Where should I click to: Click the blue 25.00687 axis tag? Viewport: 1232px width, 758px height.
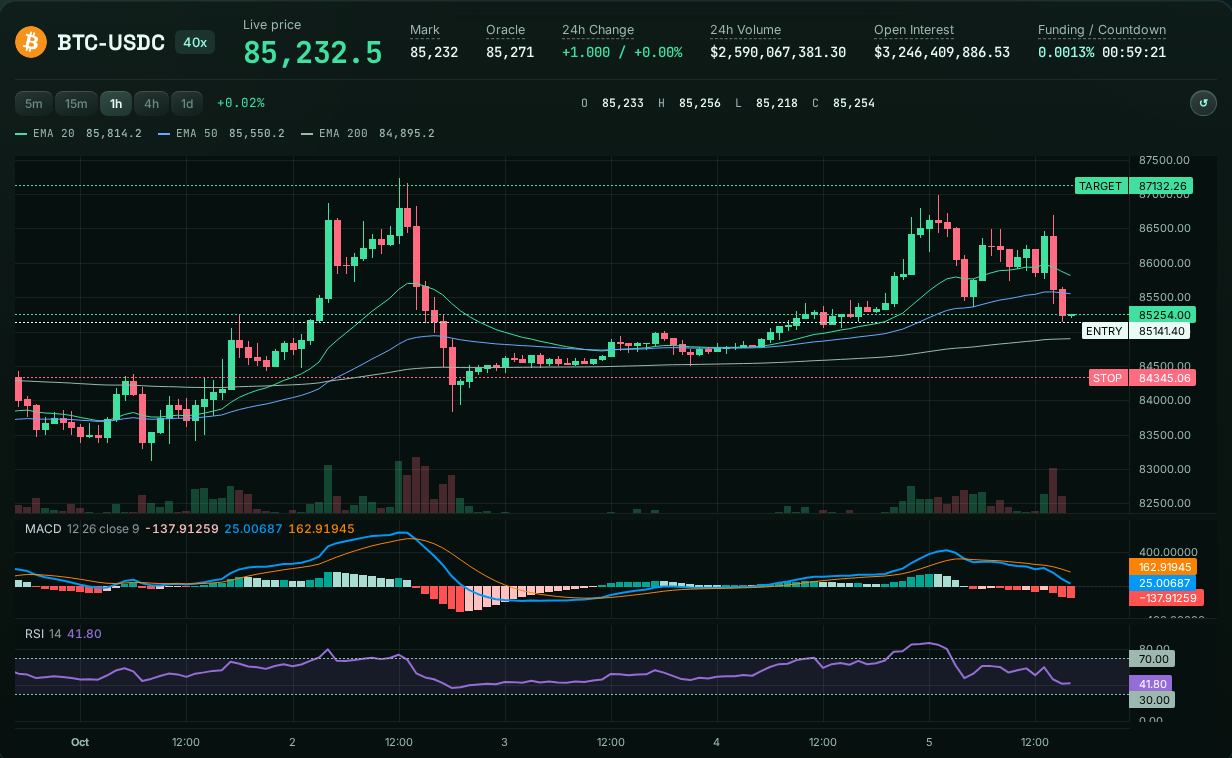pos(1162,583)
